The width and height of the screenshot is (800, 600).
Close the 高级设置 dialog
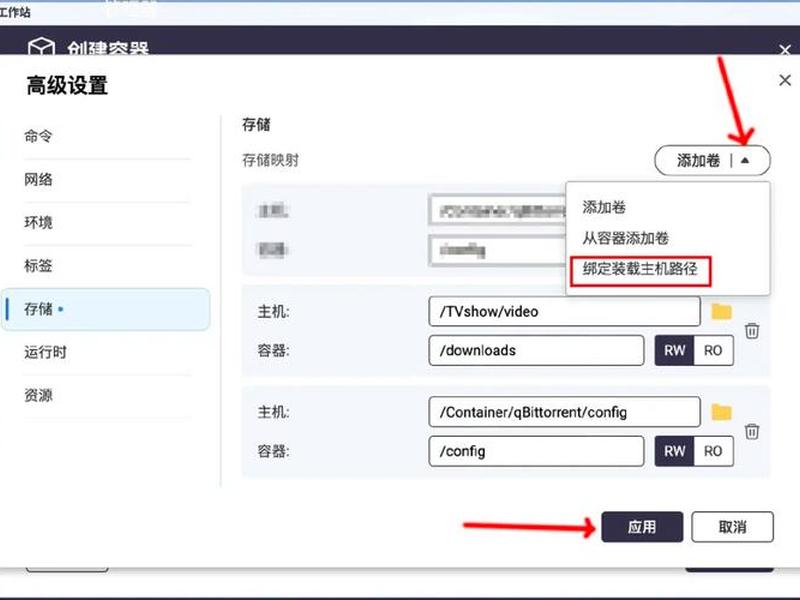coord(785,80)
